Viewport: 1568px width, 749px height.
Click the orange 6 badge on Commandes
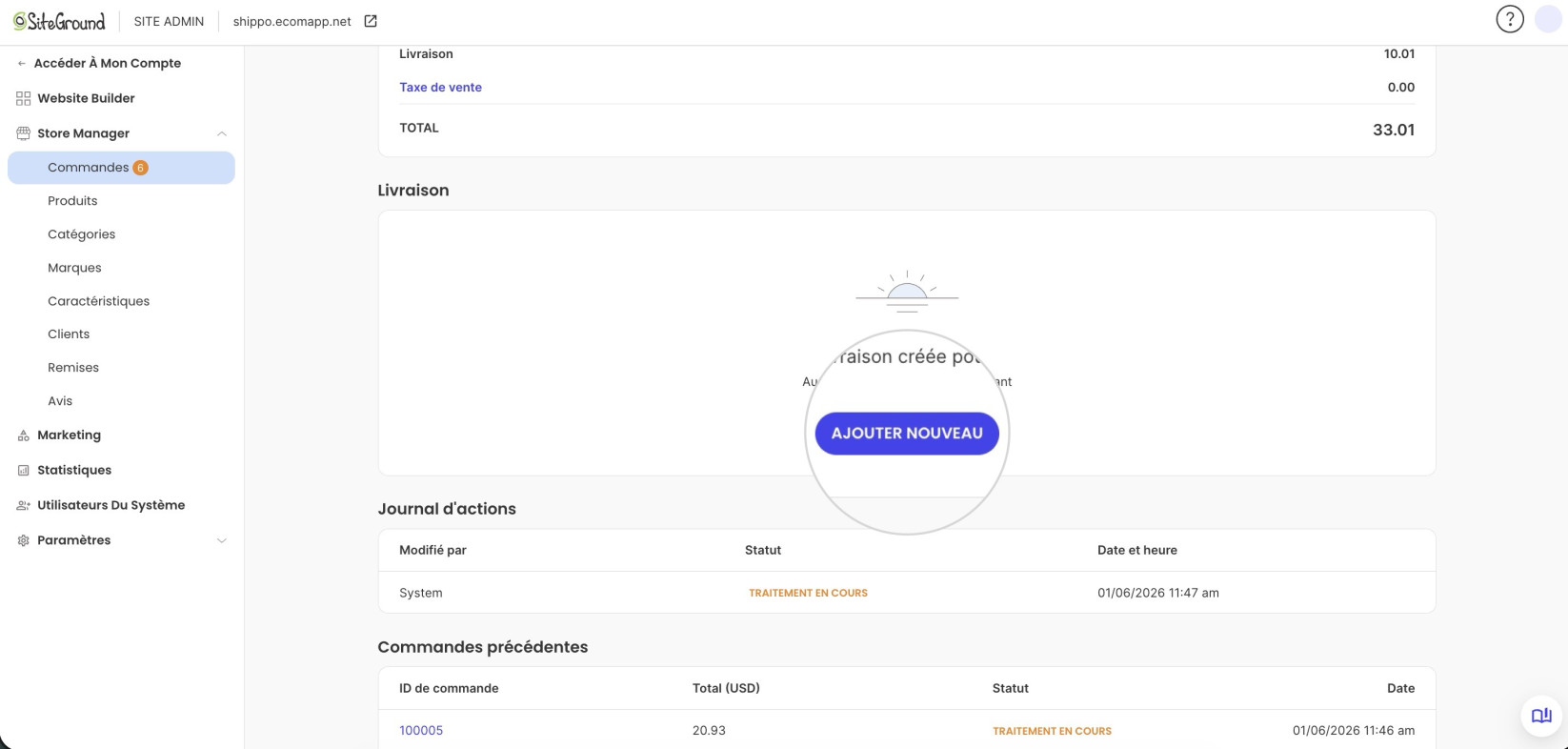(x=140, y=168)
